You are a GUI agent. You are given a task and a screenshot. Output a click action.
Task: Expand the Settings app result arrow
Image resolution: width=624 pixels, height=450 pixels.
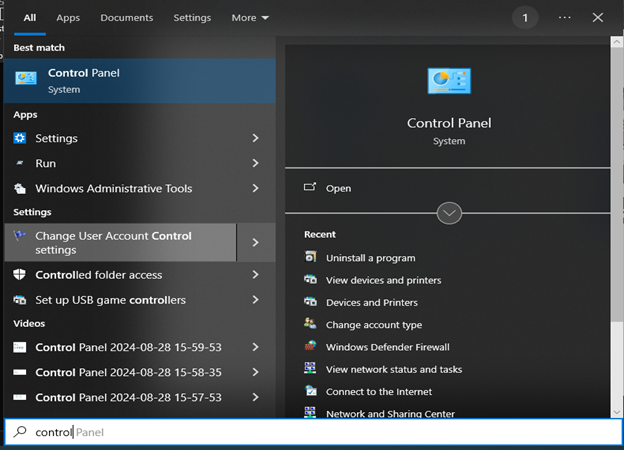click(255, 138)
